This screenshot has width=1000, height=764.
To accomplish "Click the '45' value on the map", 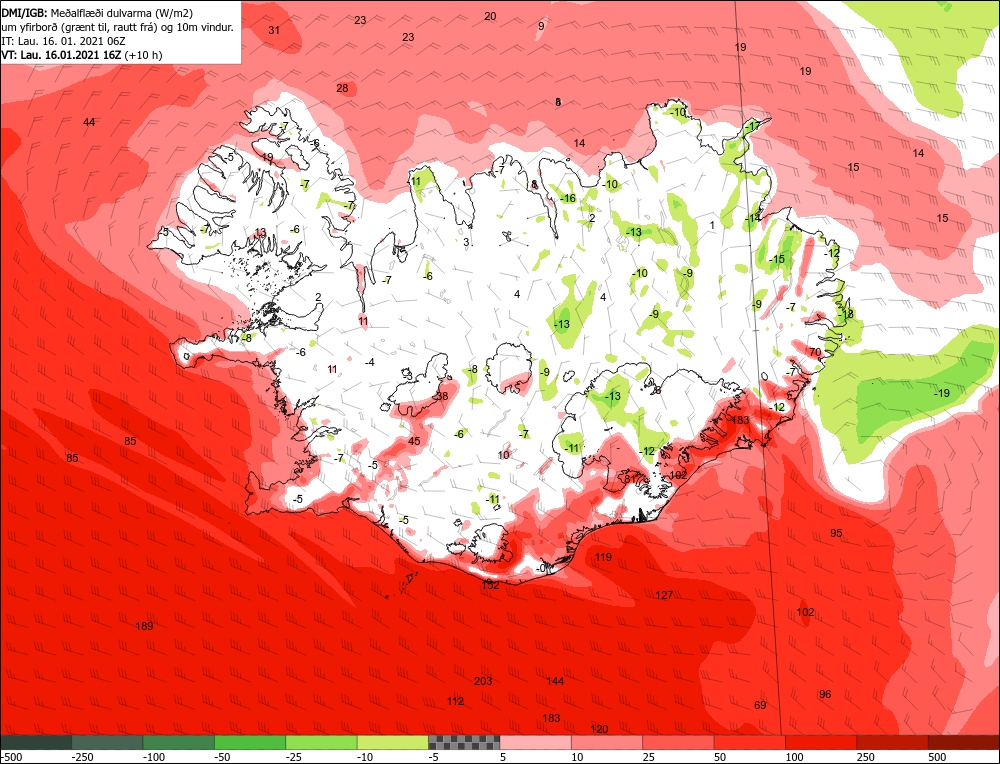I will click(415, 441).
